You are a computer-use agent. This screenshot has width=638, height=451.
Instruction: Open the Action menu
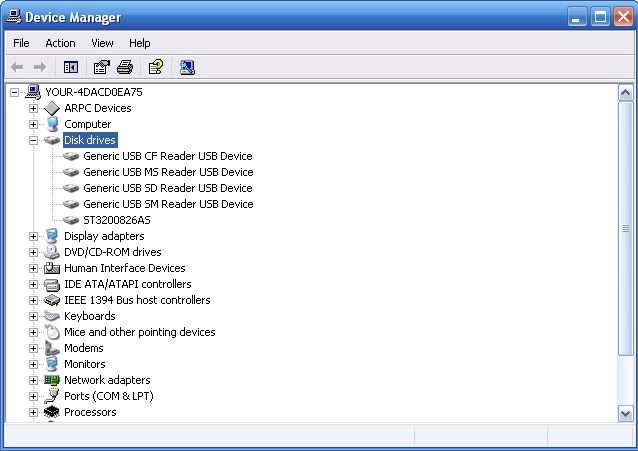60,43
